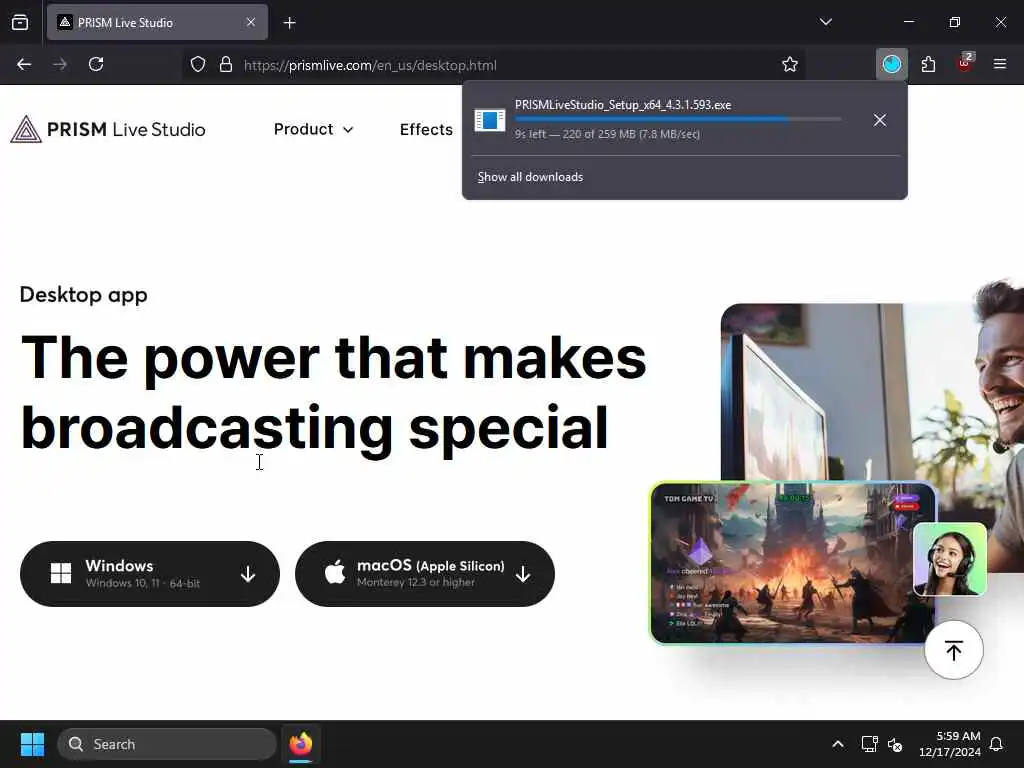Click the muted volume tray icon

tap(895, 744)
